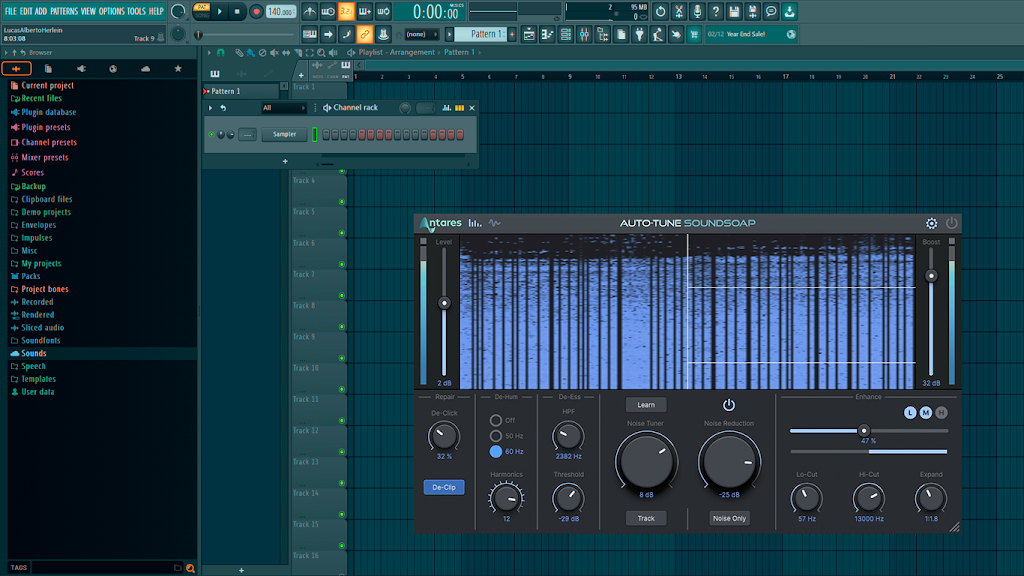
Task: Expand the Sounds folder
Action: click(x=33, y=353)
